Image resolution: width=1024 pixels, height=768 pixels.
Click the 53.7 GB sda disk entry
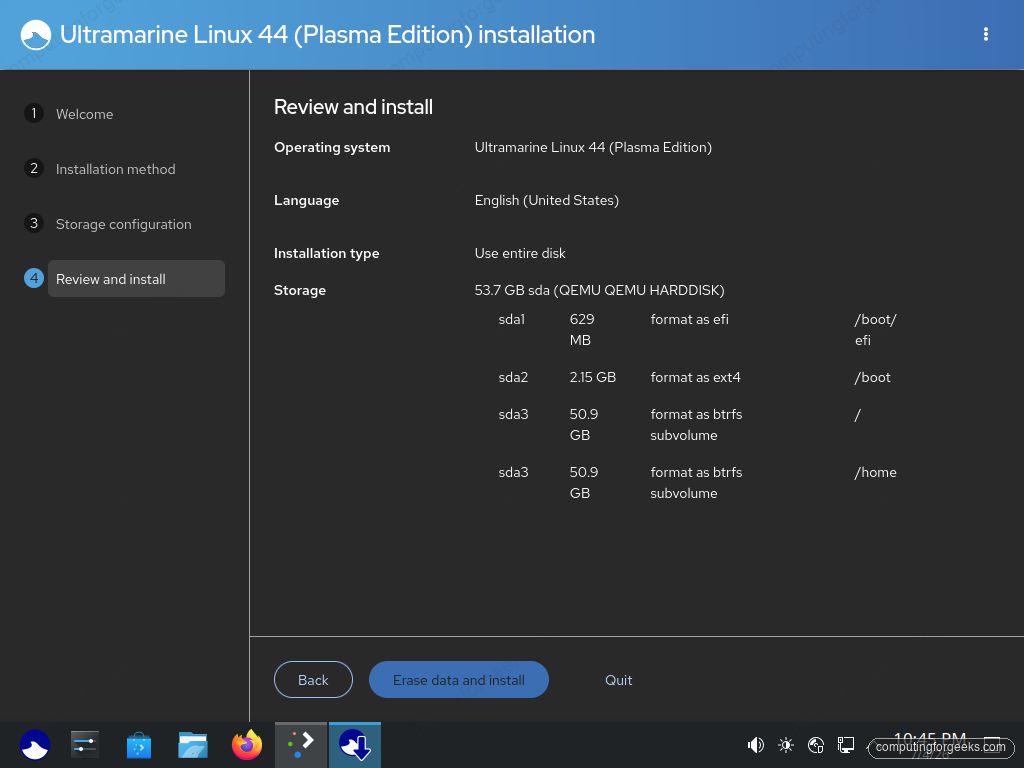point(600,291)
